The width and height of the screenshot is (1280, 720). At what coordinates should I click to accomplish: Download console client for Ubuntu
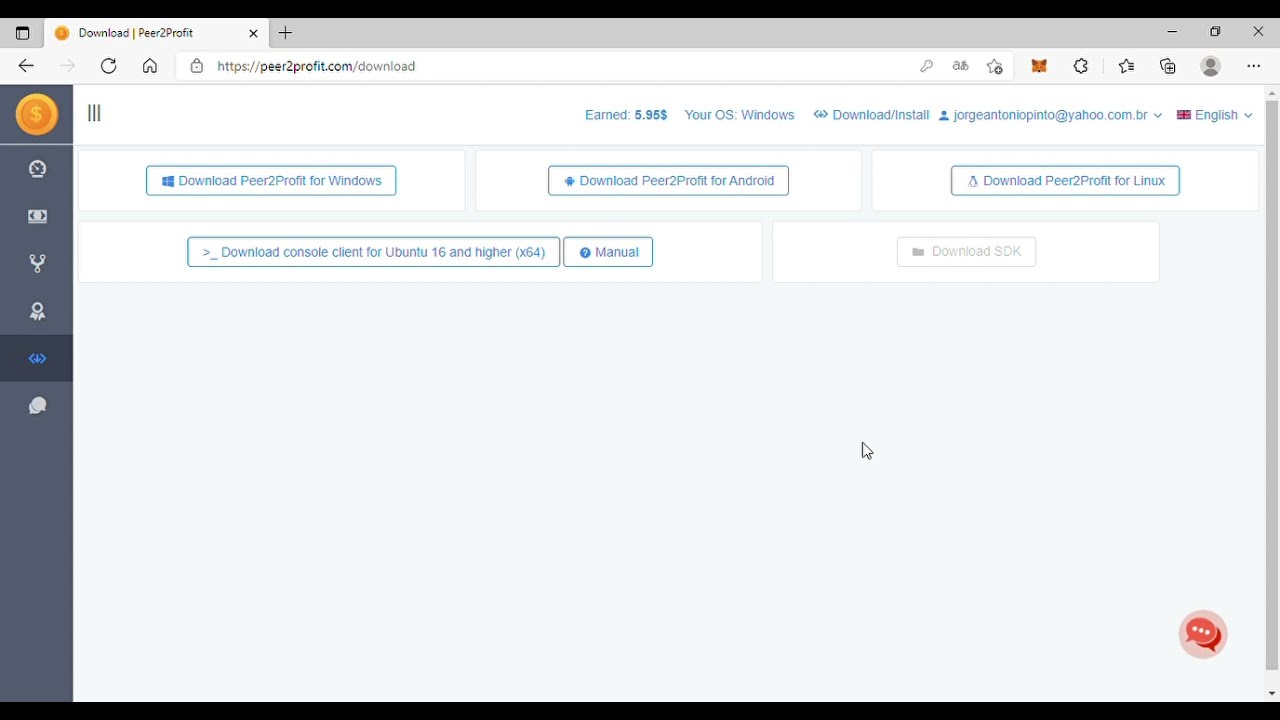point(373,252)
